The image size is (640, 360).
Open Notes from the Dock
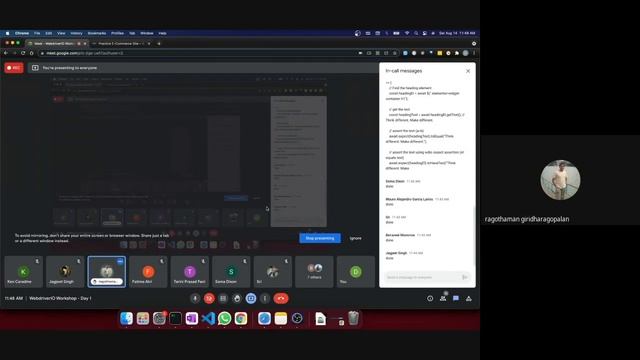tap(280, 318)
